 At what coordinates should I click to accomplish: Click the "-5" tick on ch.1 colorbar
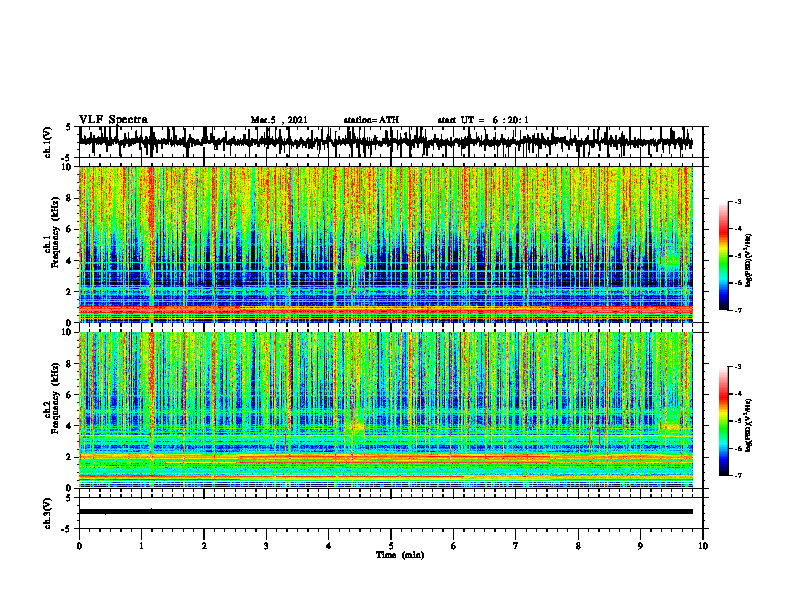(738, 256)
